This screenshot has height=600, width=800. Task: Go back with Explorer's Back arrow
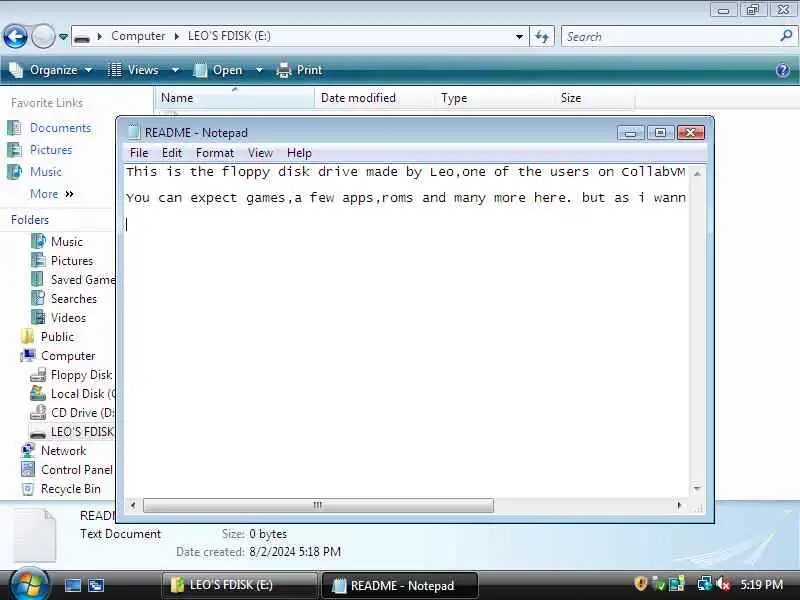[x=15, y=37]
